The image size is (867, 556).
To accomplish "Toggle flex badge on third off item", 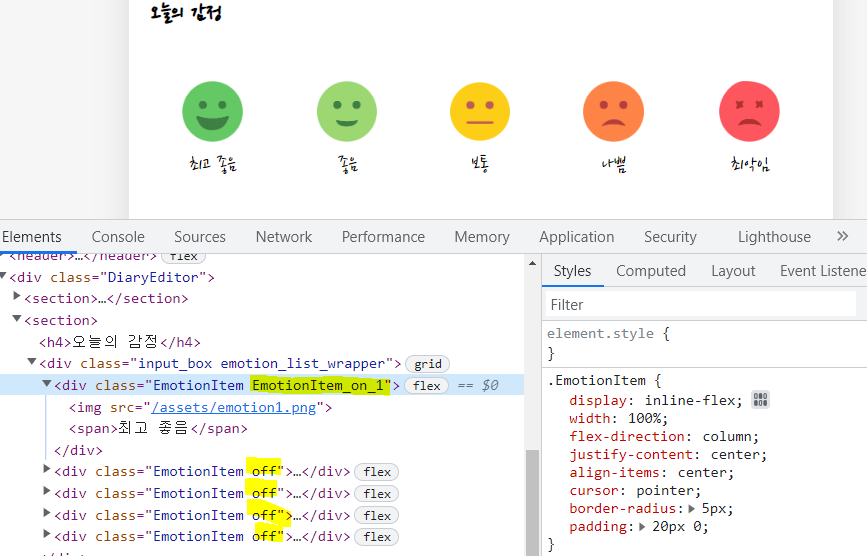I will [377, 515].
